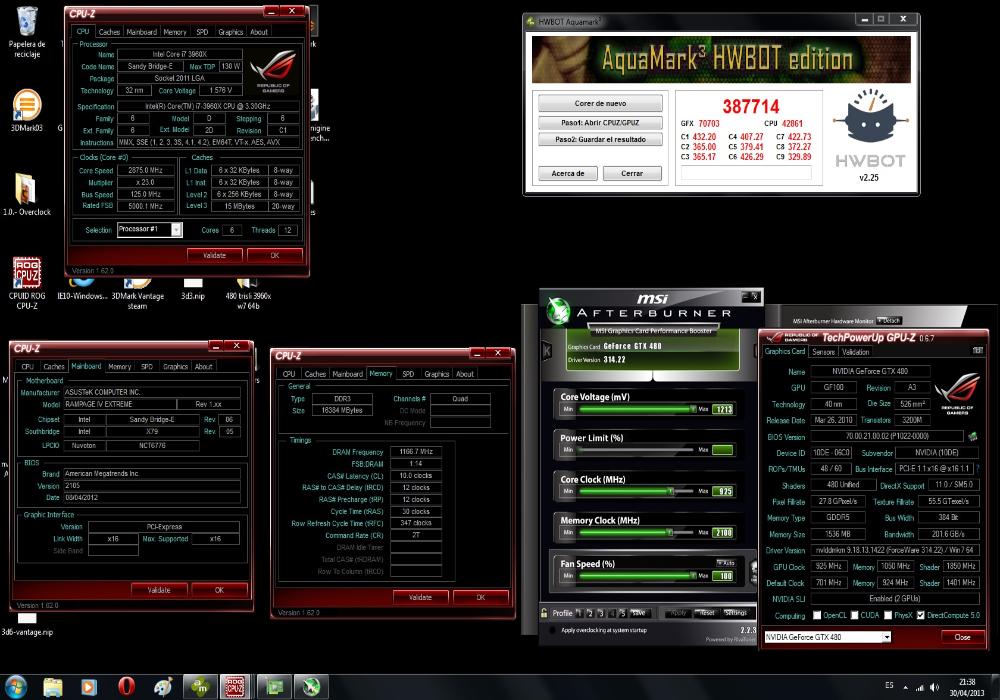Open Windows Media Player taskbar icon

[89, 687]
